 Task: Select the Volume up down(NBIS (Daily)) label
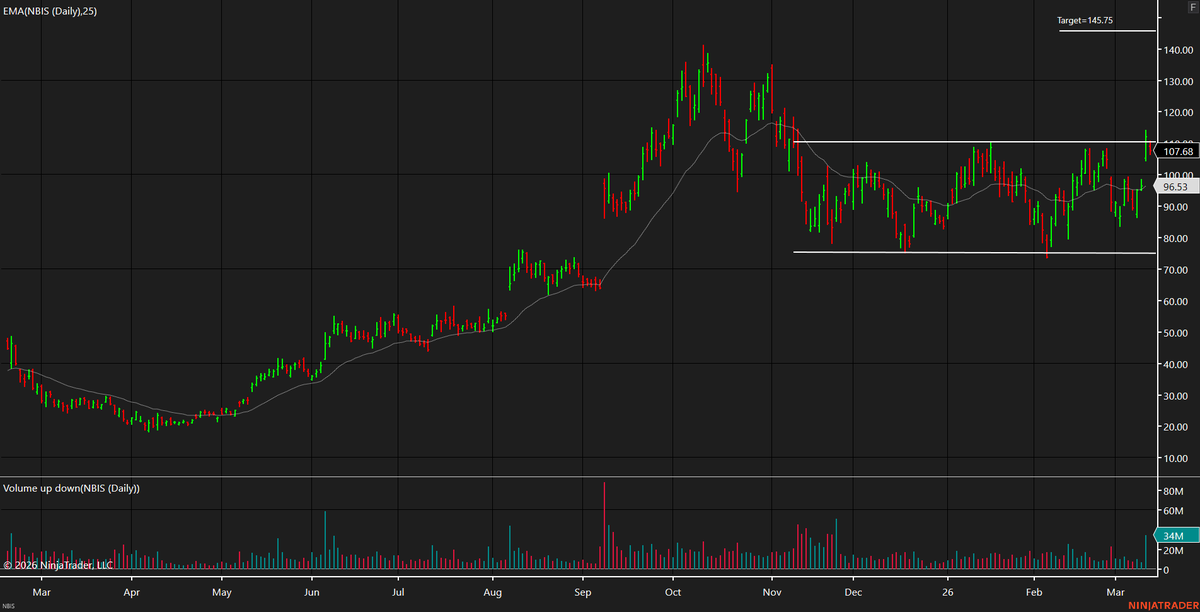[71, 488]
